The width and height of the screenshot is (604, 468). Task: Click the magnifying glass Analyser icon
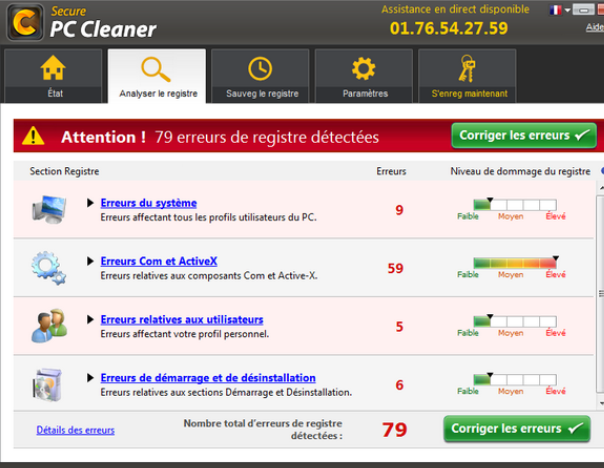156,69
